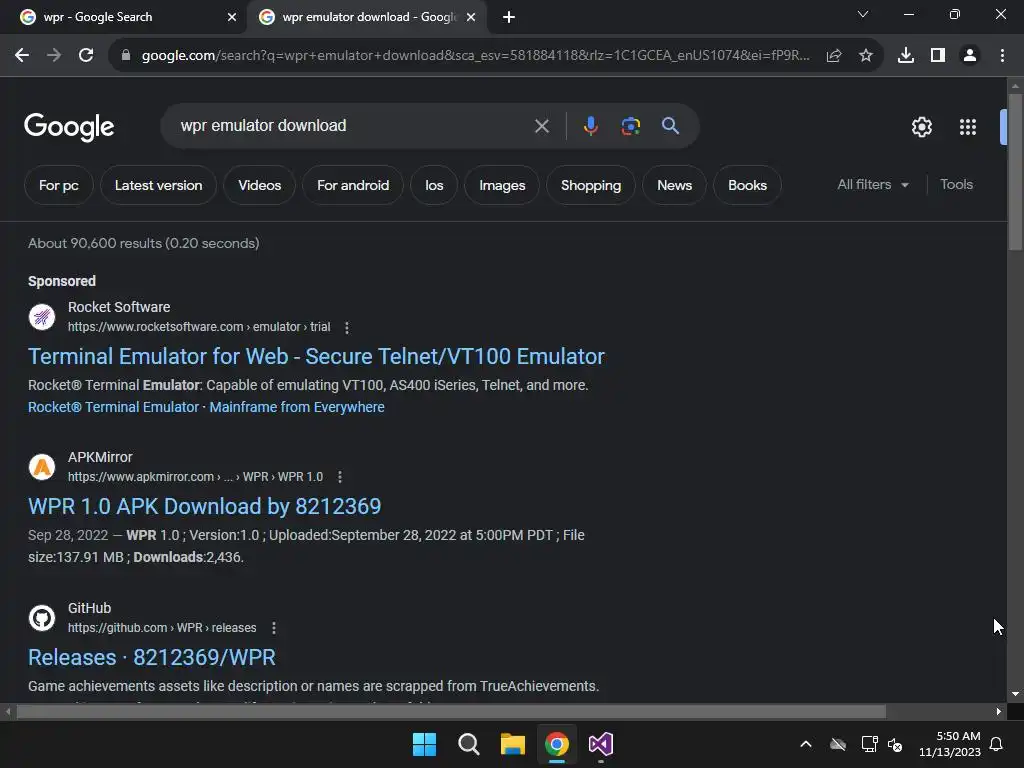Open 'Releases · 8212369/WPR' GitHub link
The height and width of the screenshot is (768, 1024).
click(152, 658)
